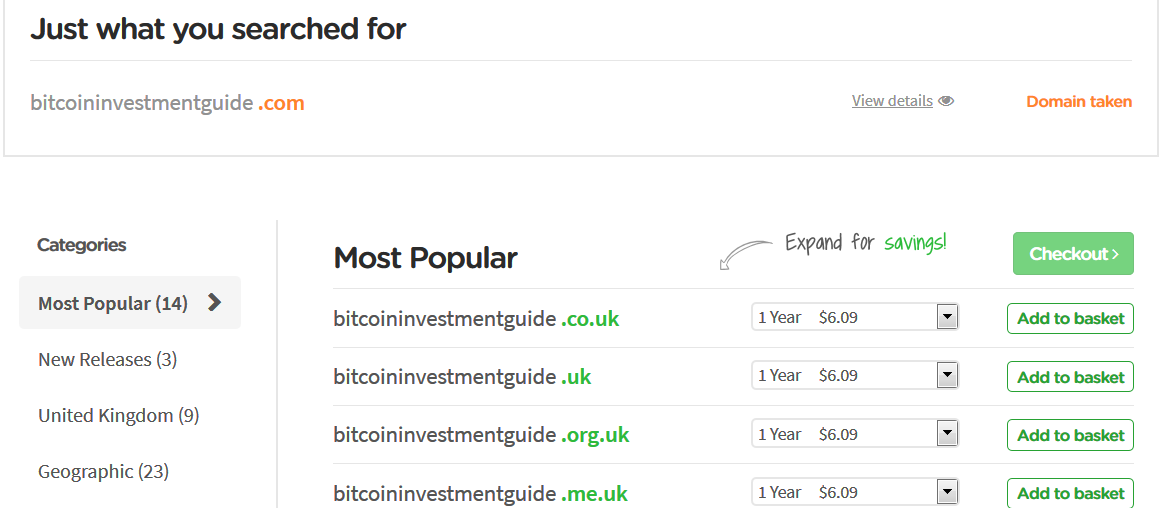The width and height of the screenshot is (1173, 508).
Task: Click the Checkout button
Action: [x=1073, y=254]
